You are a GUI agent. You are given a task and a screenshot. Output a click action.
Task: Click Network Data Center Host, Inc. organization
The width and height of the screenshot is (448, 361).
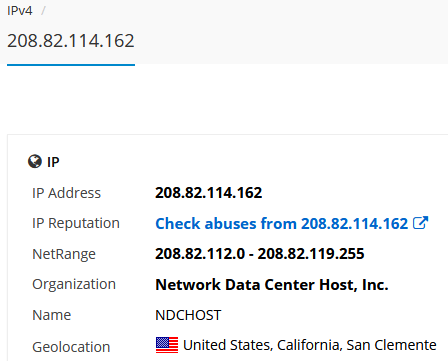click(x=272, y=285)
